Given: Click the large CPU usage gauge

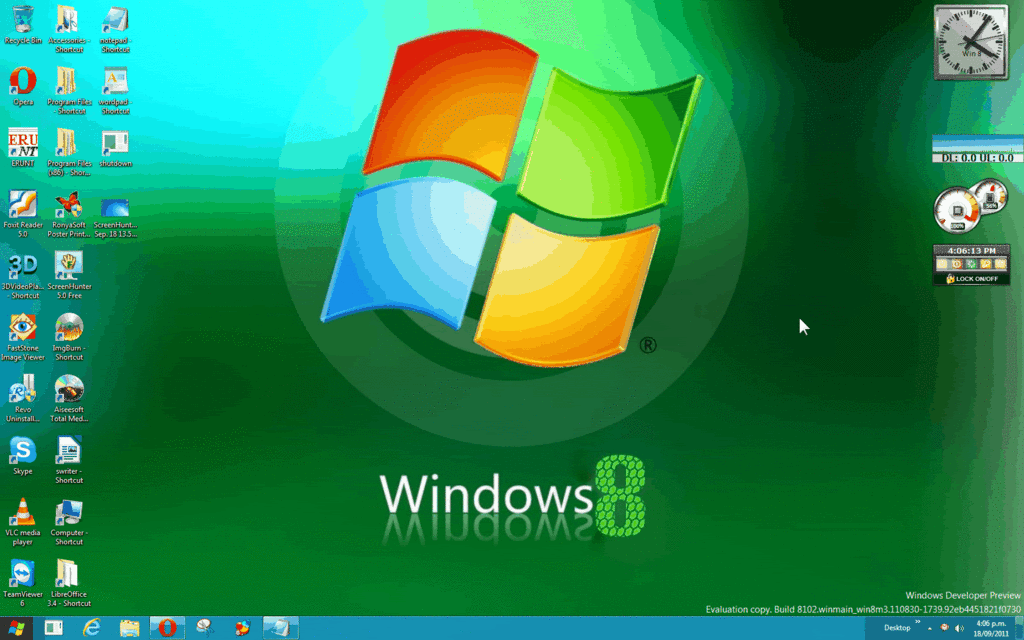Looking at the screenshot, I should point(957,210).
